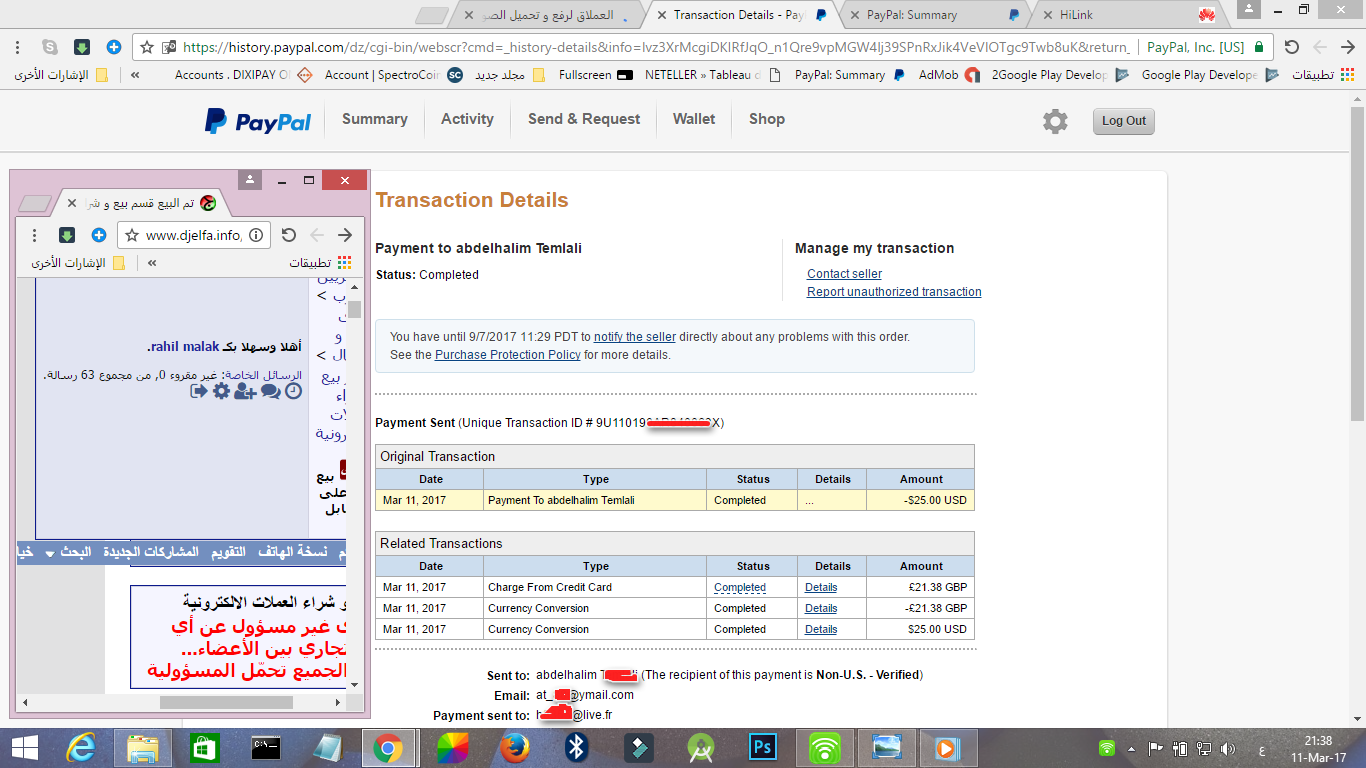The height and width of the screenshot is (768, 1366).
Task: Click volume speaker icon in system tray
Action: click(x=1227, y=748)
